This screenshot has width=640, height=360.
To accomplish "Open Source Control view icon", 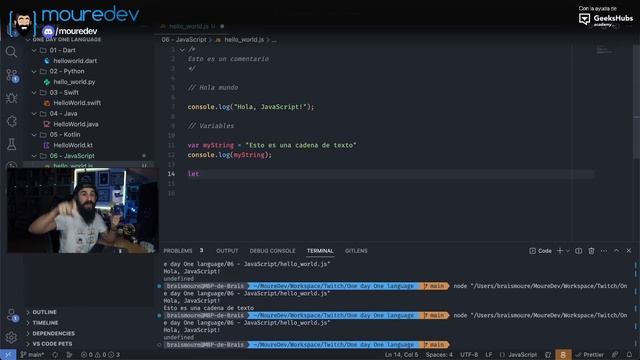I will coord(12,75).
